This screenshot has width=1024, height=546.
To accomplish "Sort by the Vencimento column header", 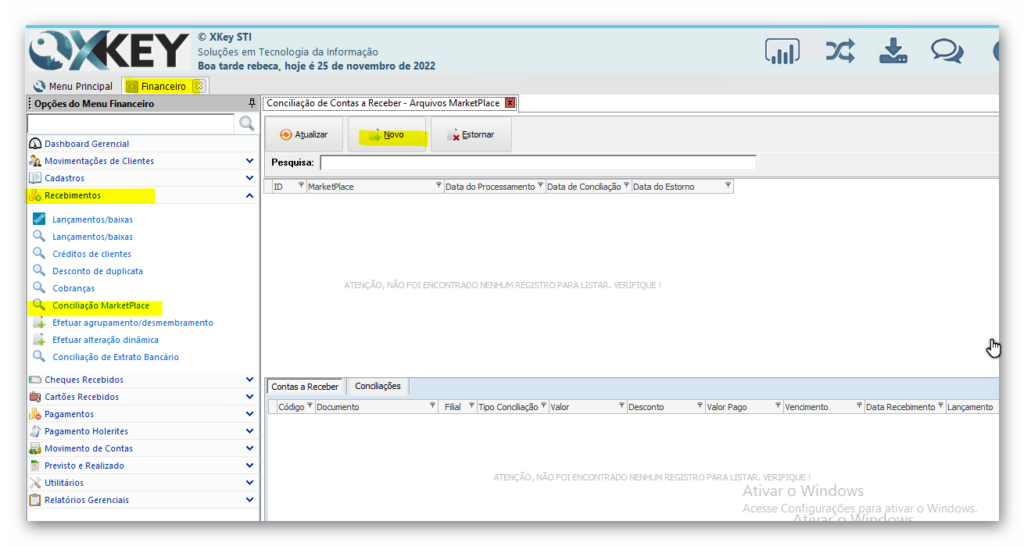I will (823, 406).
